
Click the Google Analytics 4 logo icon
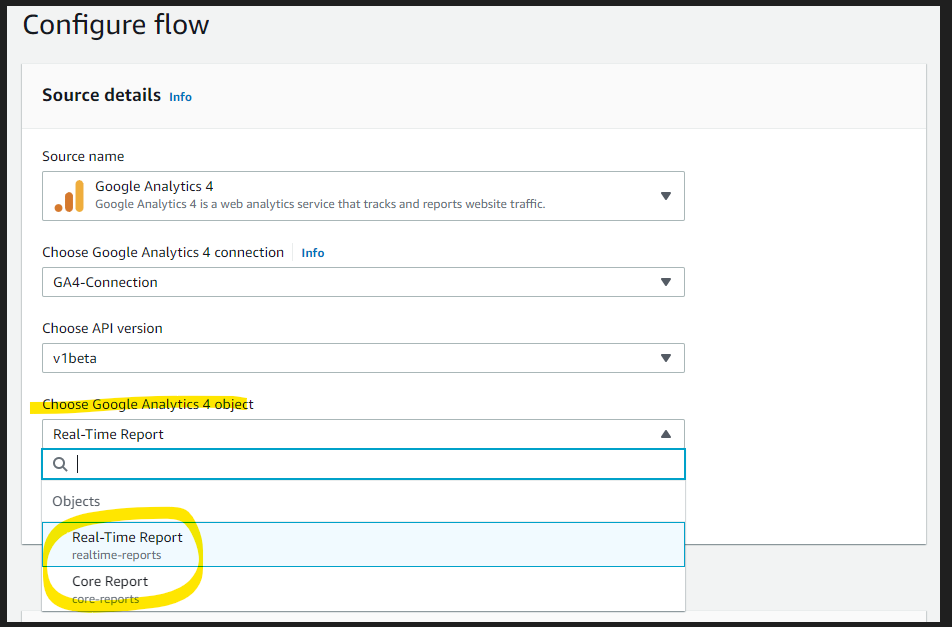[69, 196]
